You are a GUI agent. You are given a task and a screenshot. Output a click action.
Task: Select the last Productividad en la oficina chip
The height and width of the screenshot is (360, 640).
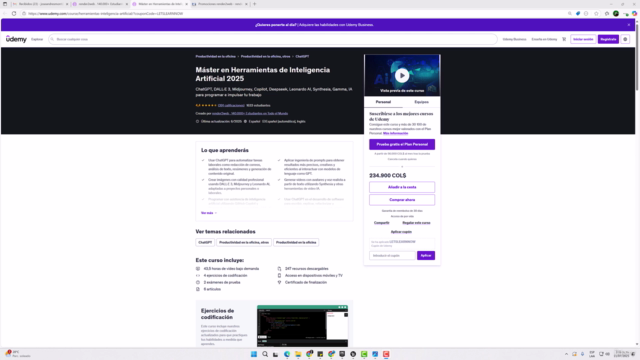tap(296, 242)
